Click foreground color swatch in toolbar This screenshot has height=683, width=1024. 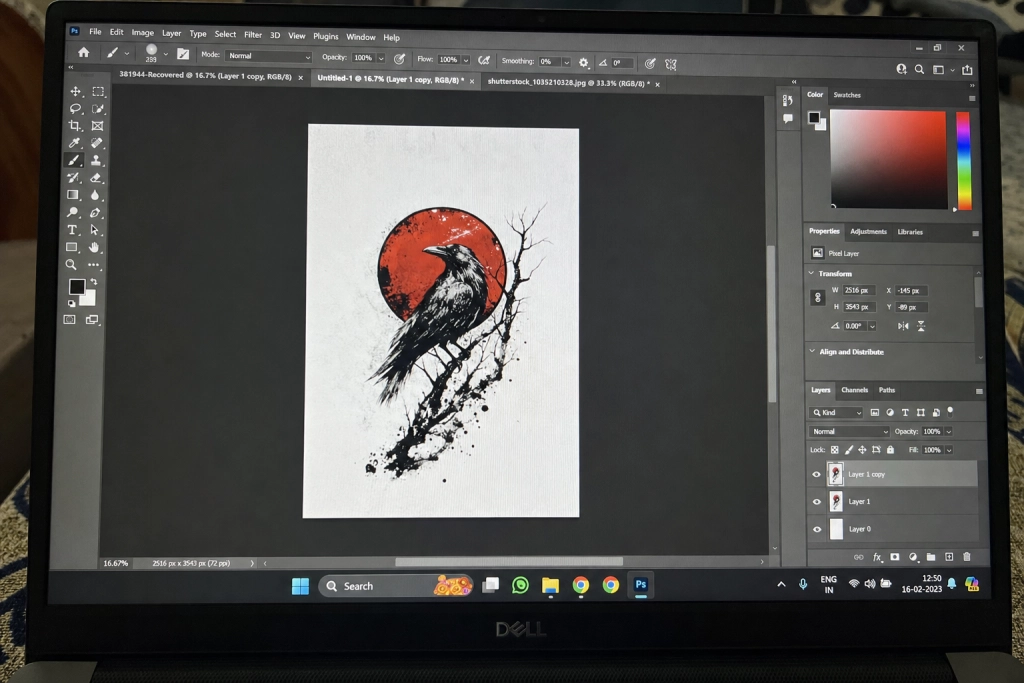coord(76,287)
